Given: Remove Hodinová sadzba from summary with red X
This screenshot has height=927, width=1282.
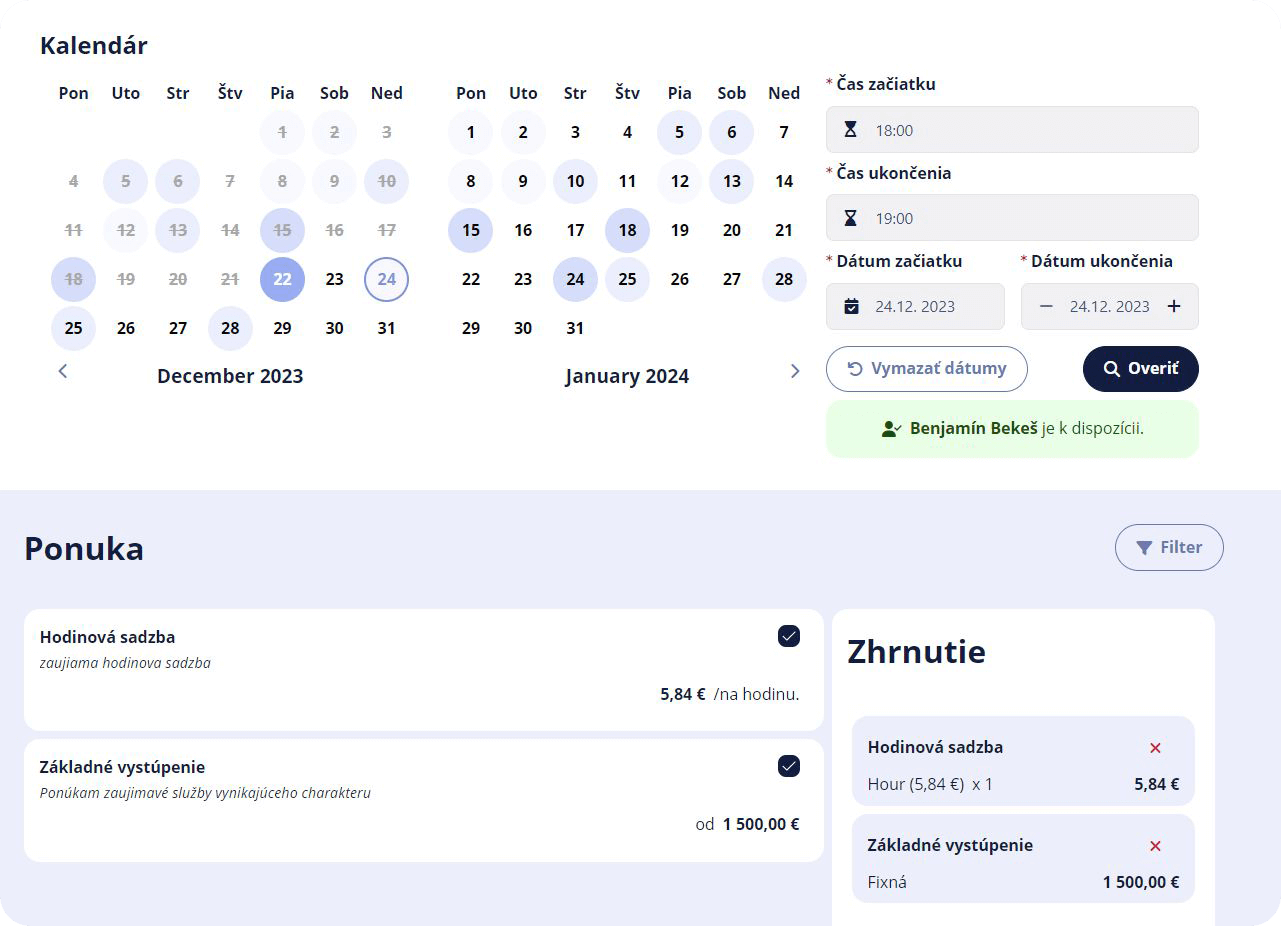Looking at the screenshot, I should click(x=1155, y=748).
